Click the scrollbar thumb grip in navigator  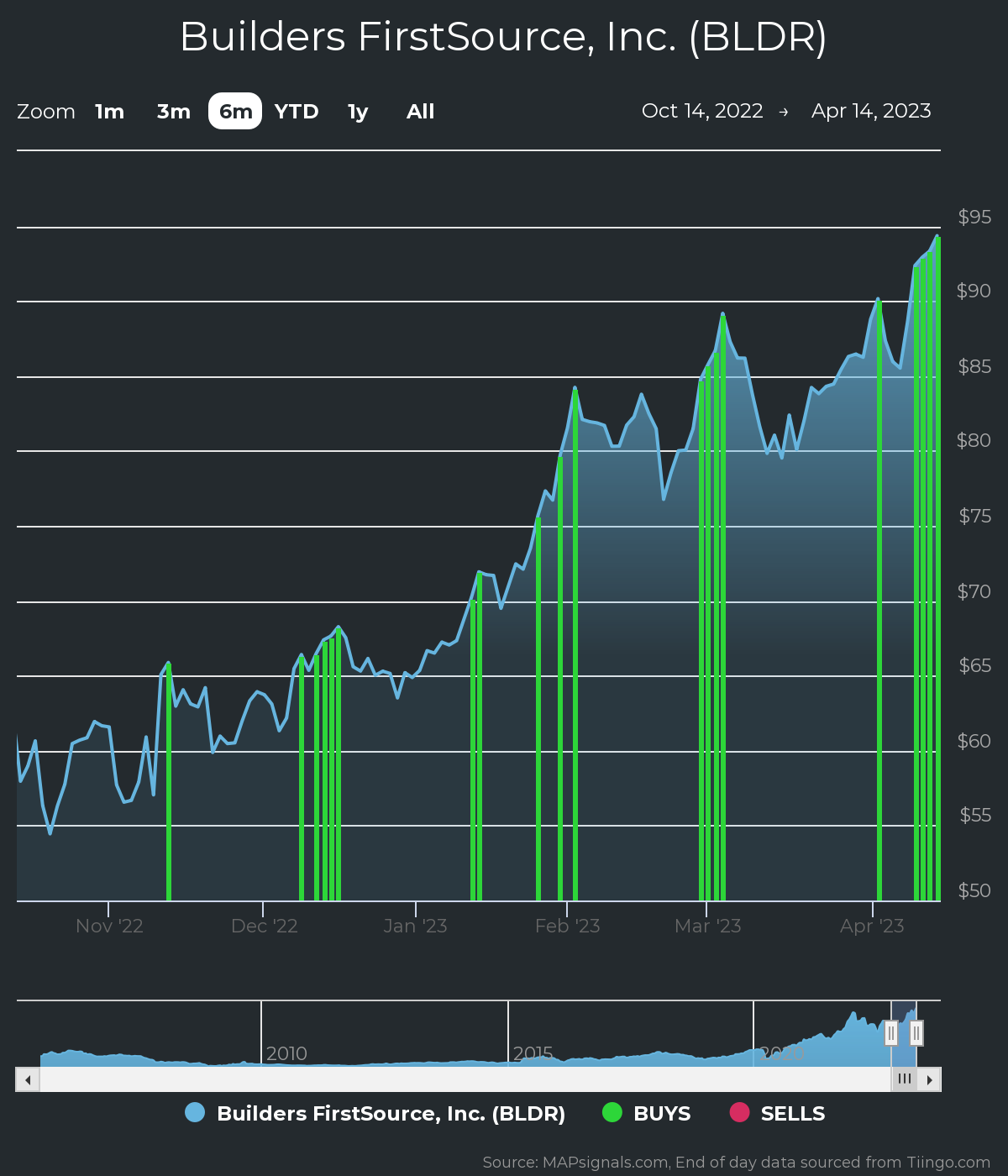pos(904,1079)
